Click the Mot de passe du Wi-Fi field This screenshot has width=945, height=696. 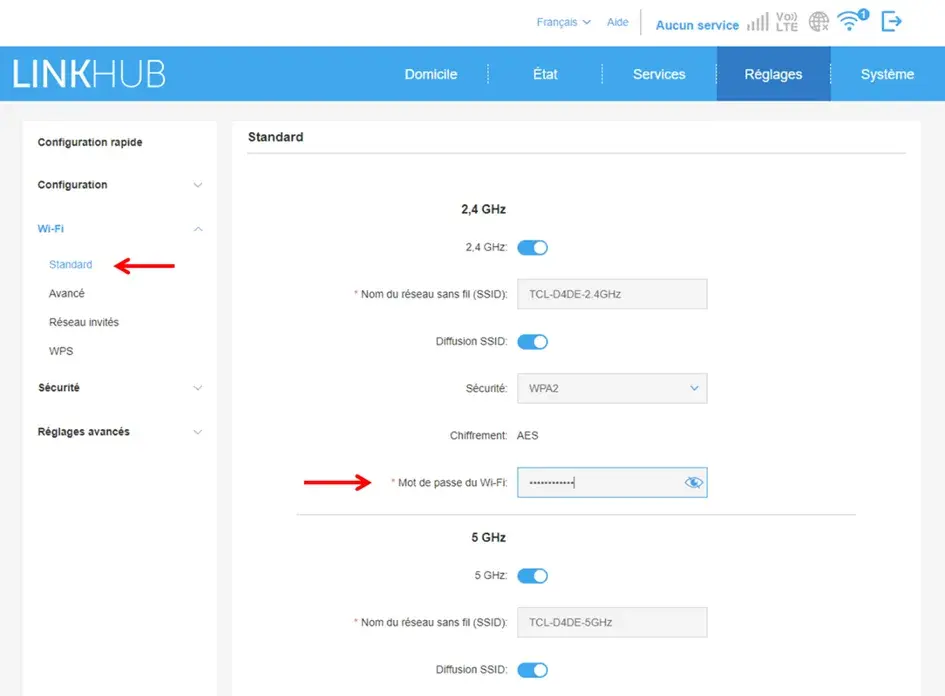pyautogui.click(x=598, y=483)
